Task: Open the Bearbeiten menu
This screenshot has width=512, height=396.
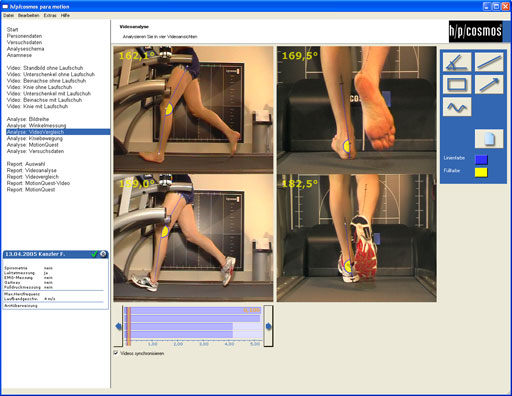Action: point(29,16)
